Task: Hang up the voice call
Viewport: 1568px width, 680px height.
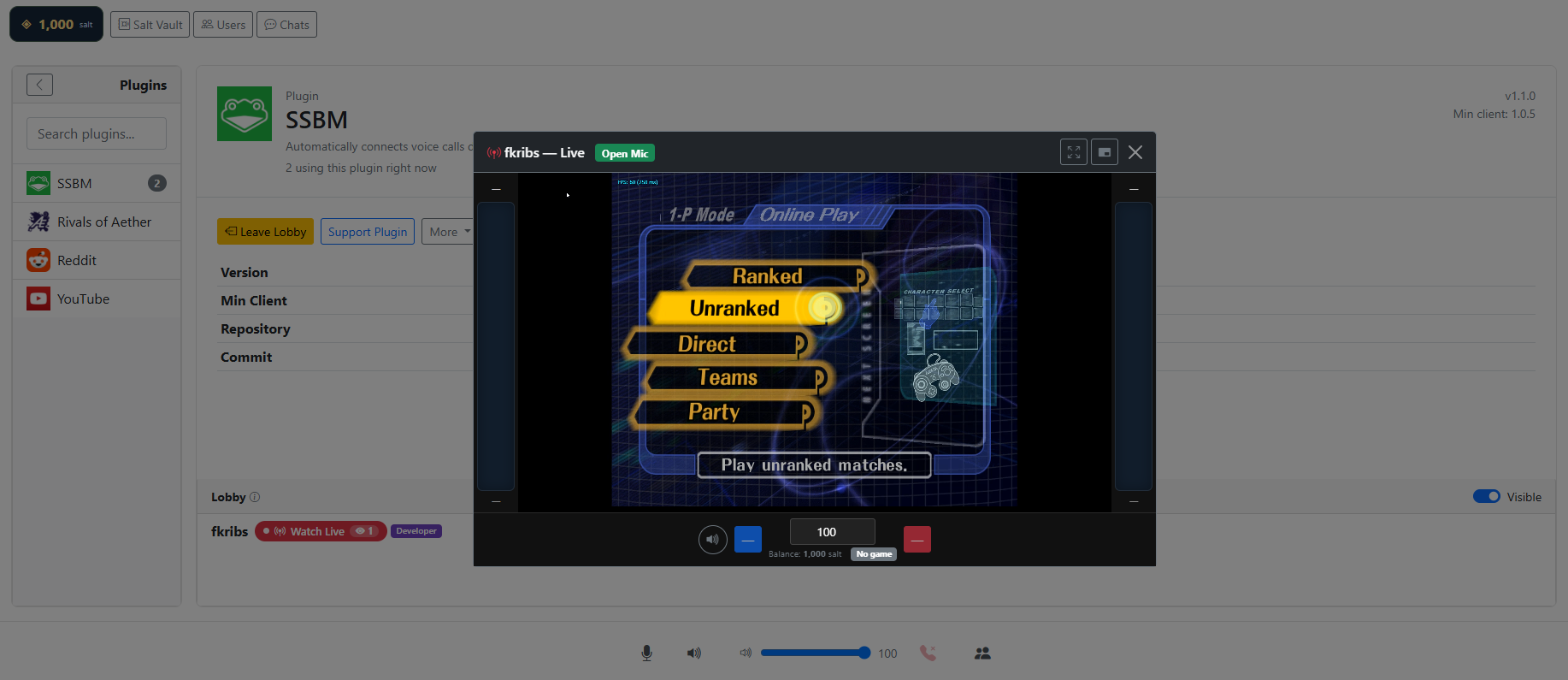Action: pos(928,653)
